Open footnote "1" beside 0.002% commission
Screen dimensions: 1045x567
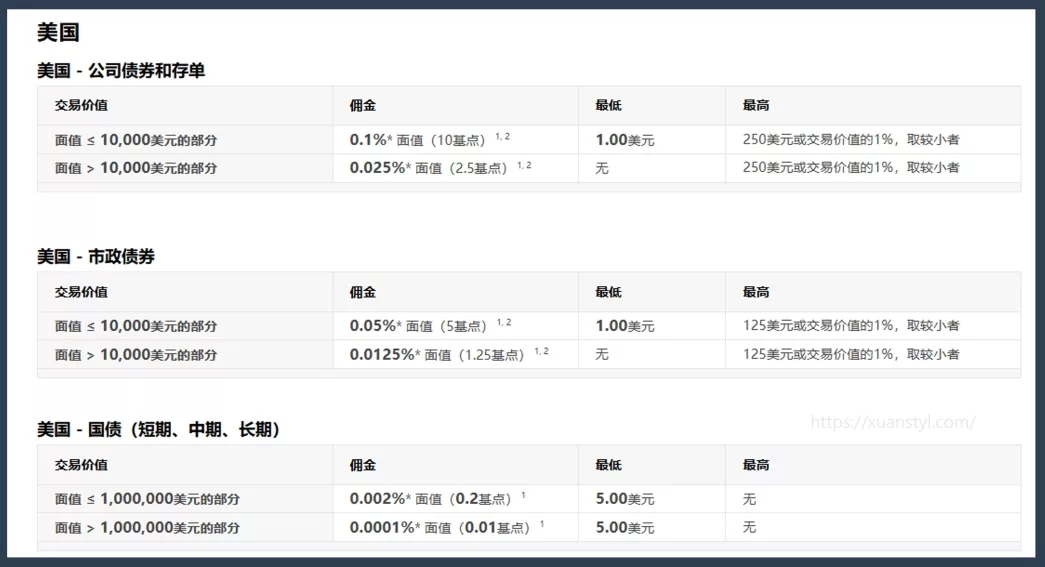click(523, 495)
